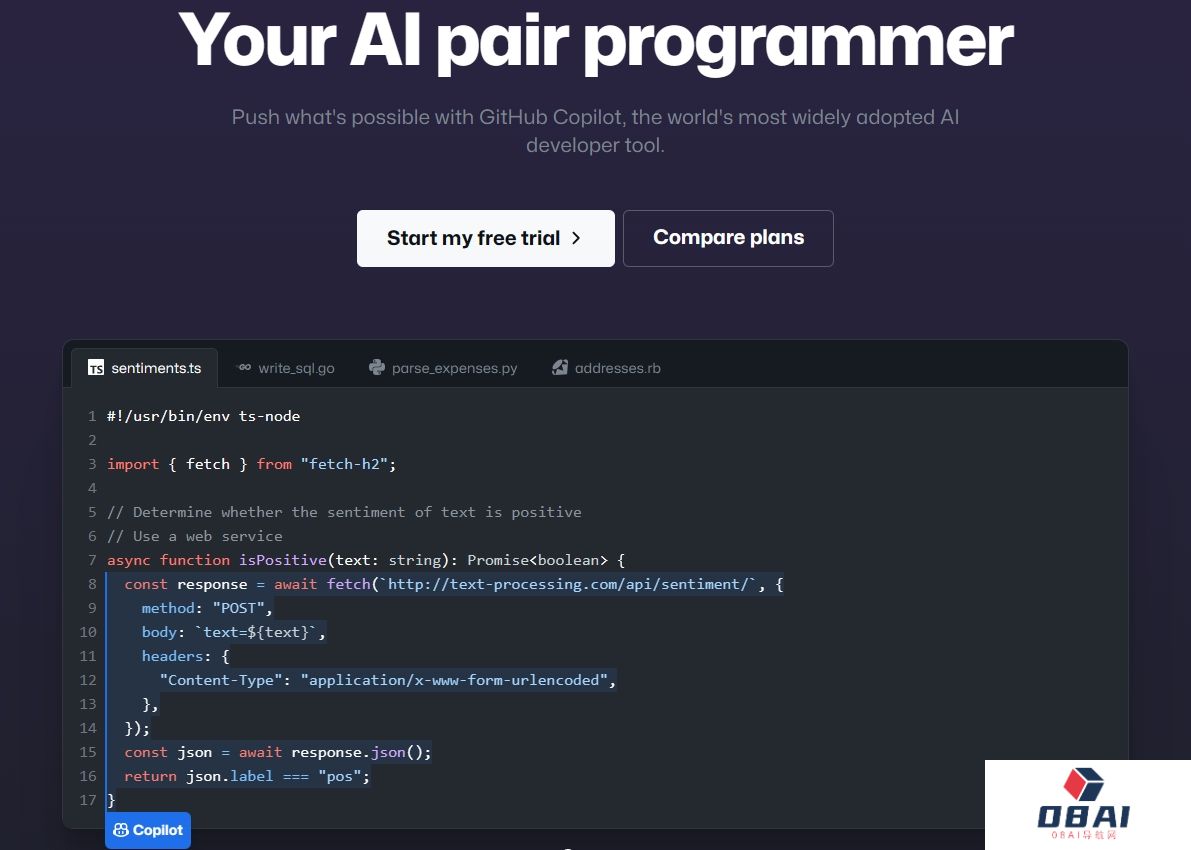Click the TypeScript icon beside sentiments.ts
Viewport: 1191px width, 850px height.
pyautogui.click(x=96, y=368)
